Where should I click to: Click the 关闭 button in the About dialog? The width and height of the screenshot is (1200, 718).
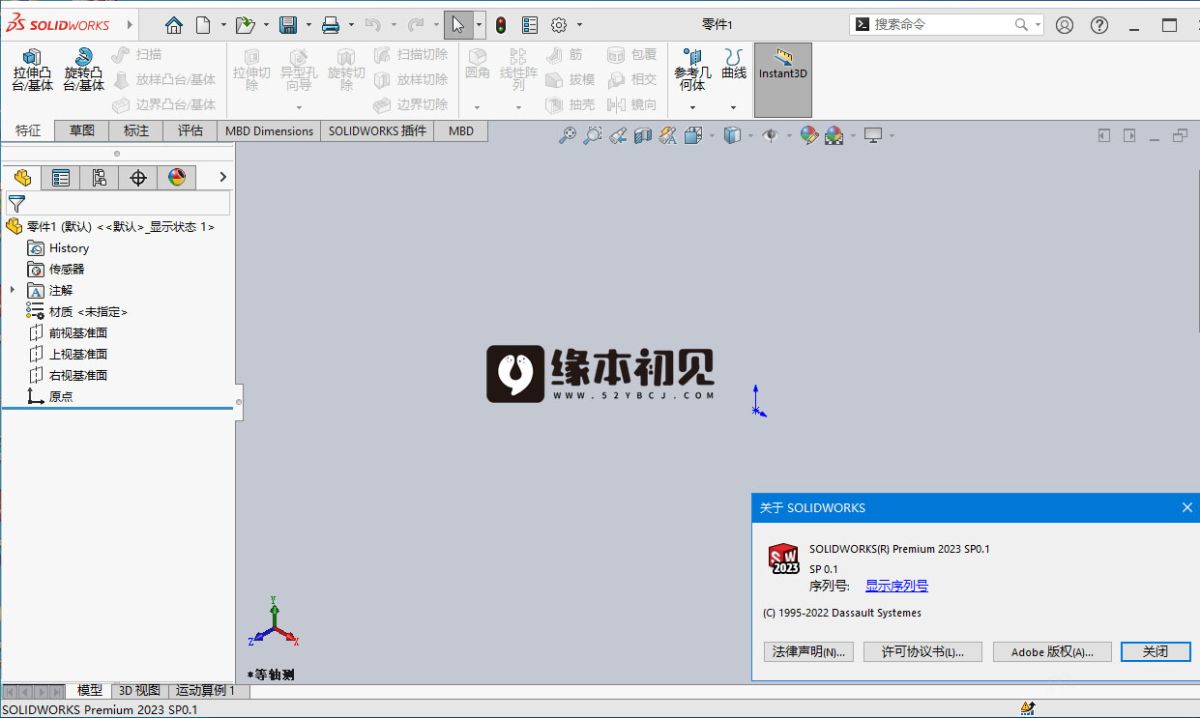1155,651
